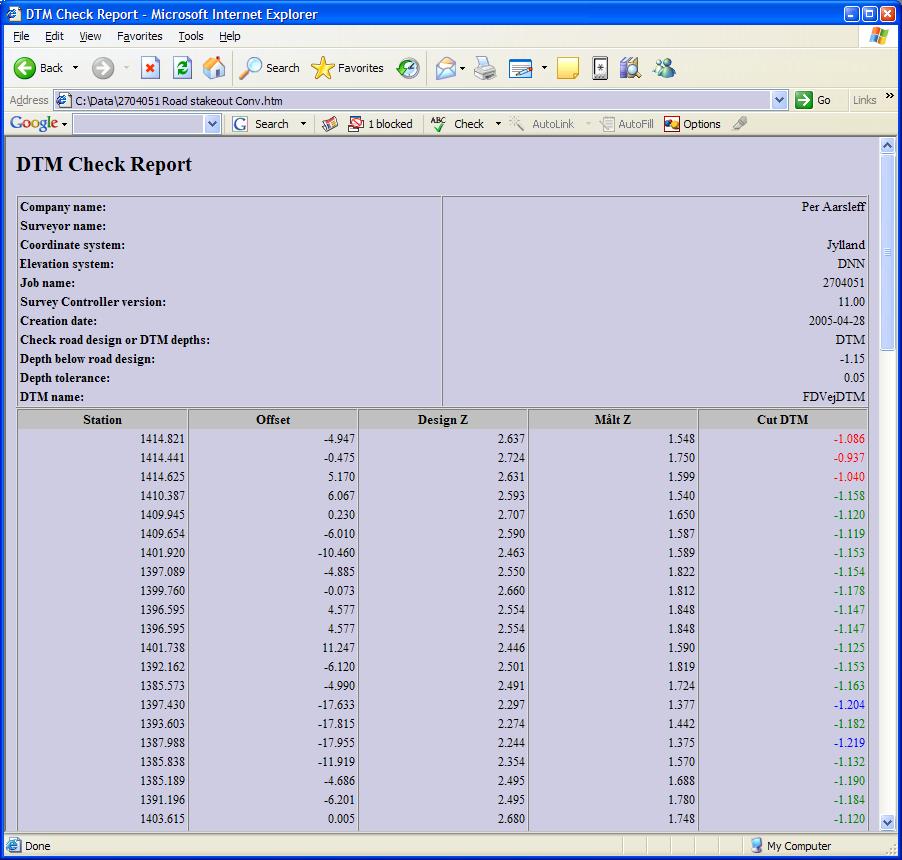Open the Messenger people icon
902x860 pixels.
664,68
